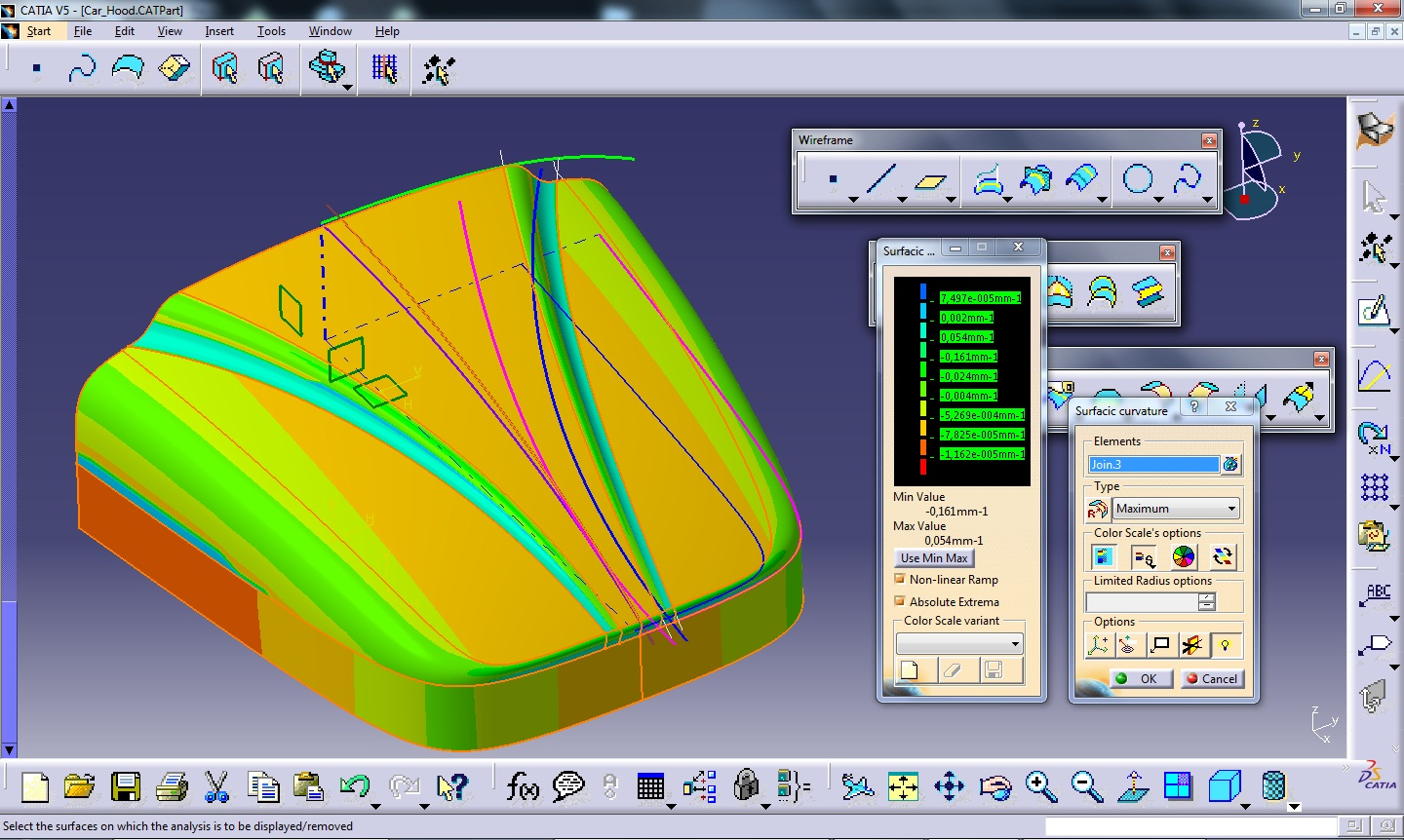Toggle Non-linear Ramp checkbox
The width and height of the screenshot is (1404, 840).
[x=900, y=579]
